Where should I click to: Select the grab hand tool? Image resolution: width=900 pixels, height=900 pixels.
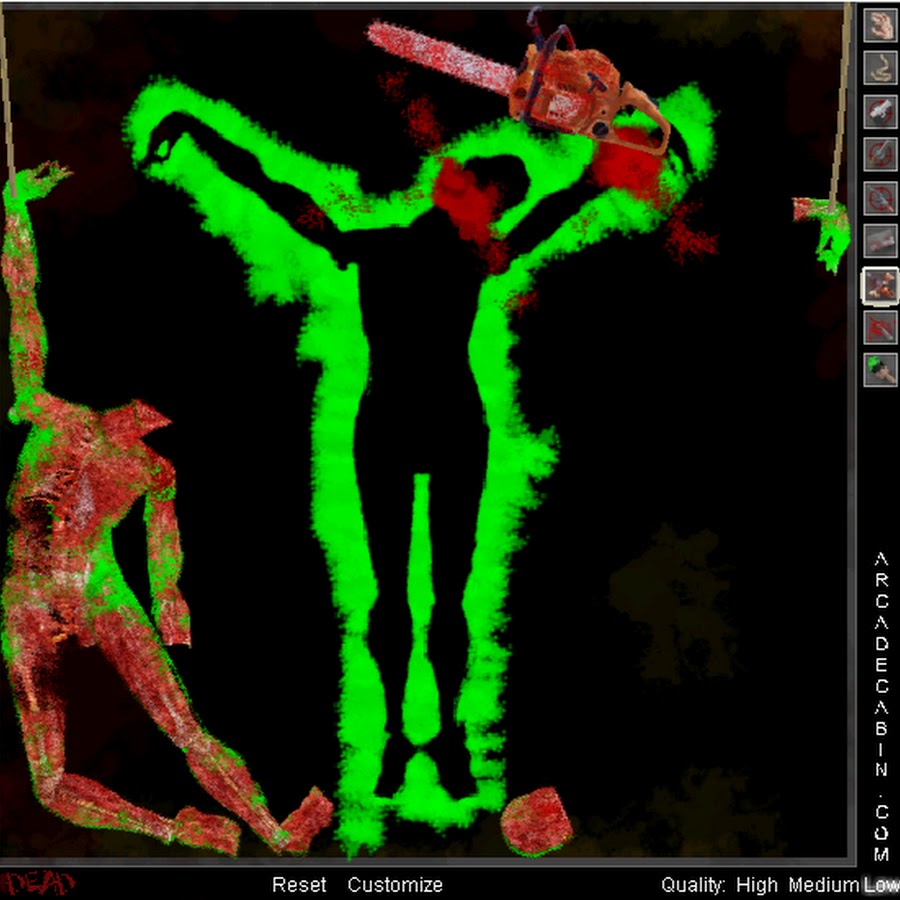point(880,25)
